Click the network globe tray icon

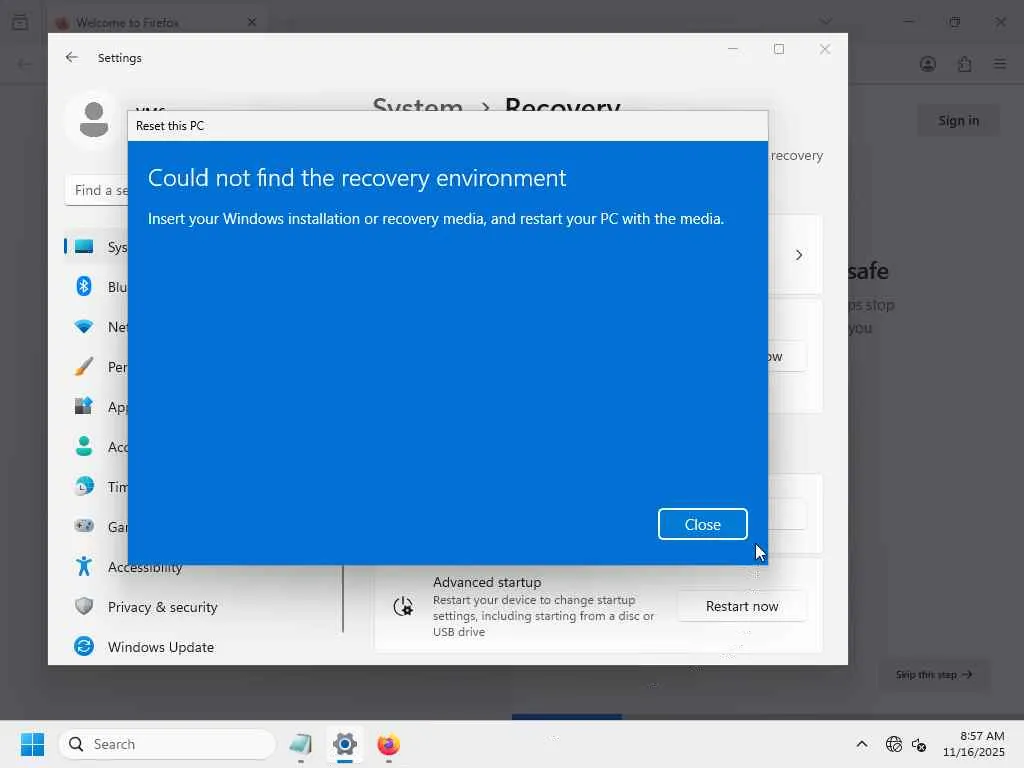point(893,744)
